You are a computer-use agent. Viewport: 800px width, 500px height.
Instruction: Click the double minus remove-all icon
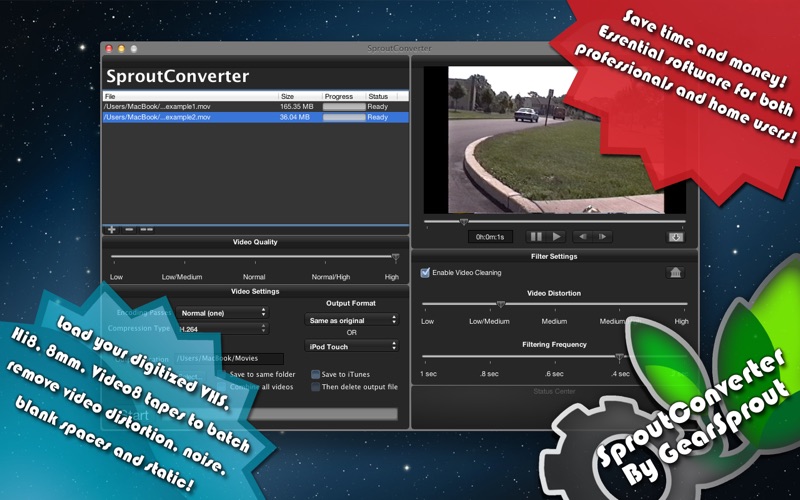click(x=146, y=230)
